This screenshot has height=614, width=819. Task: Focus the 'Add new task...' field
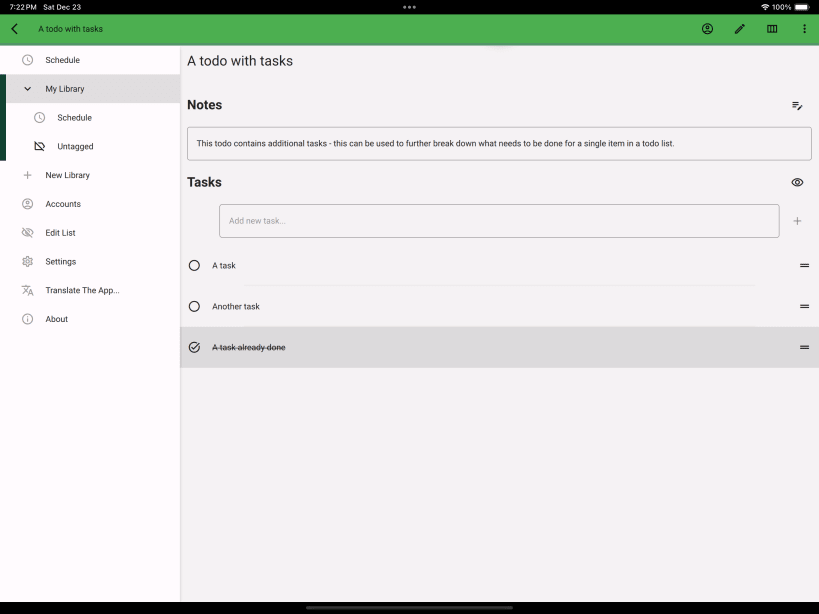coord(499,221)
